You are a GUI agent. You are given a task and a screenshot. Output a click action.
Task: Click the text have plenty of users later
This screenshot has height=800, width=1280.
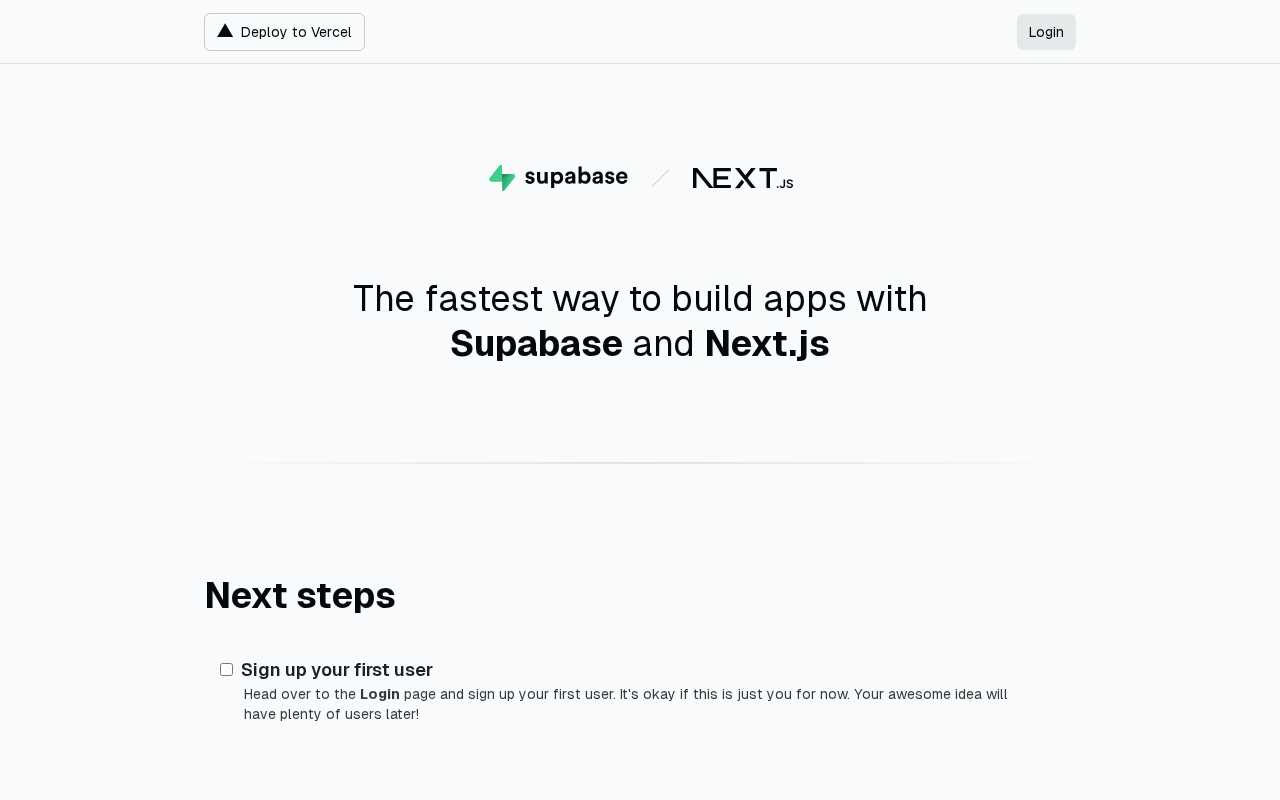[x=331, y=714]
